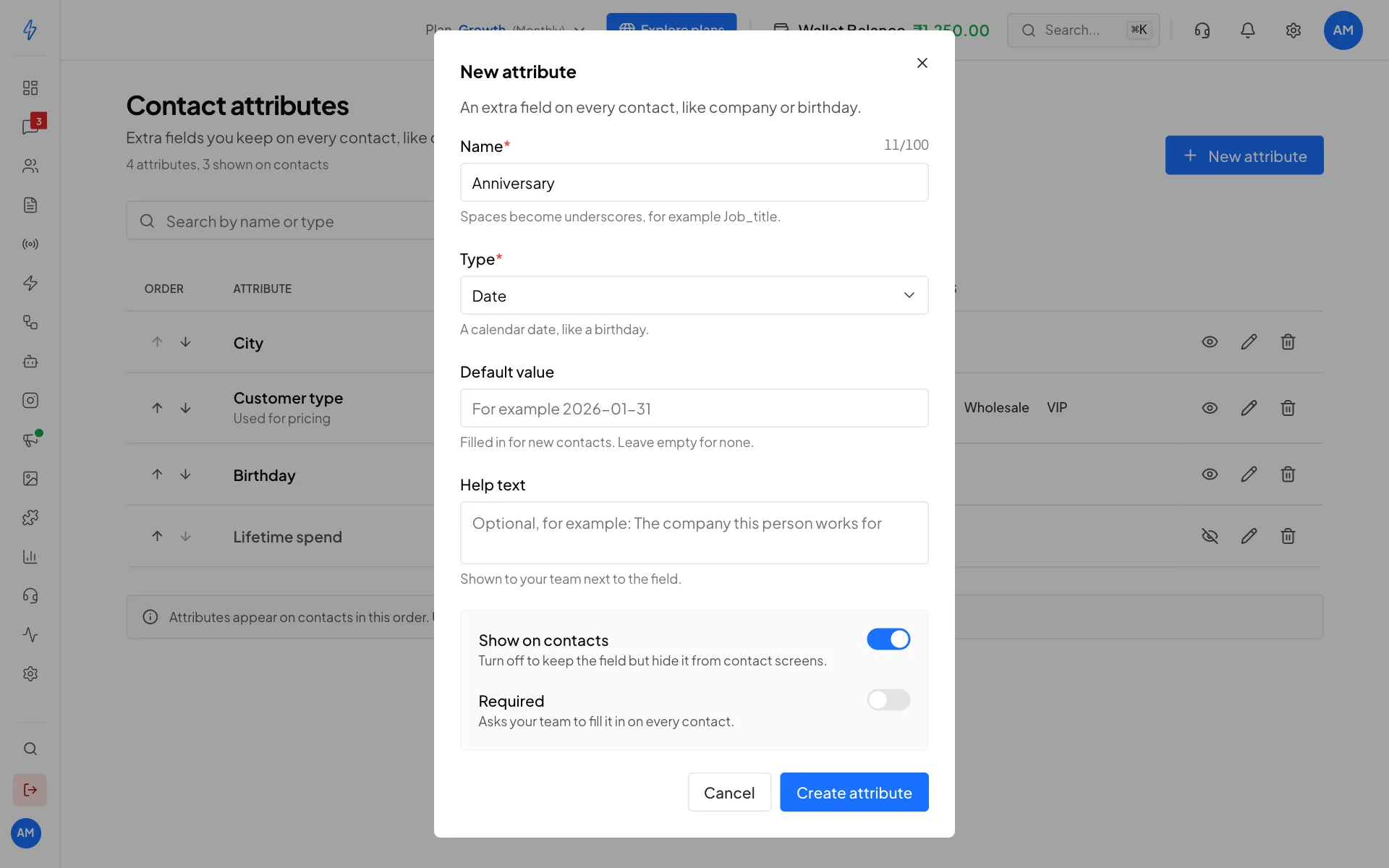This screenshot has height=868, width=1389.
Task: Enable the Required toggle
Action: [888, 700]
